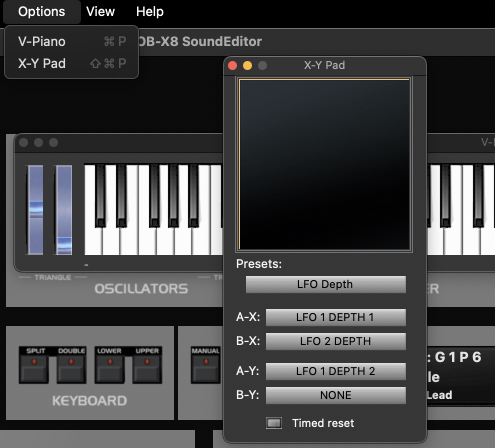Minimize the X-Y Pad window
Image resolution: width=495 pixels, height=448 pixels.
pos(247,66)
